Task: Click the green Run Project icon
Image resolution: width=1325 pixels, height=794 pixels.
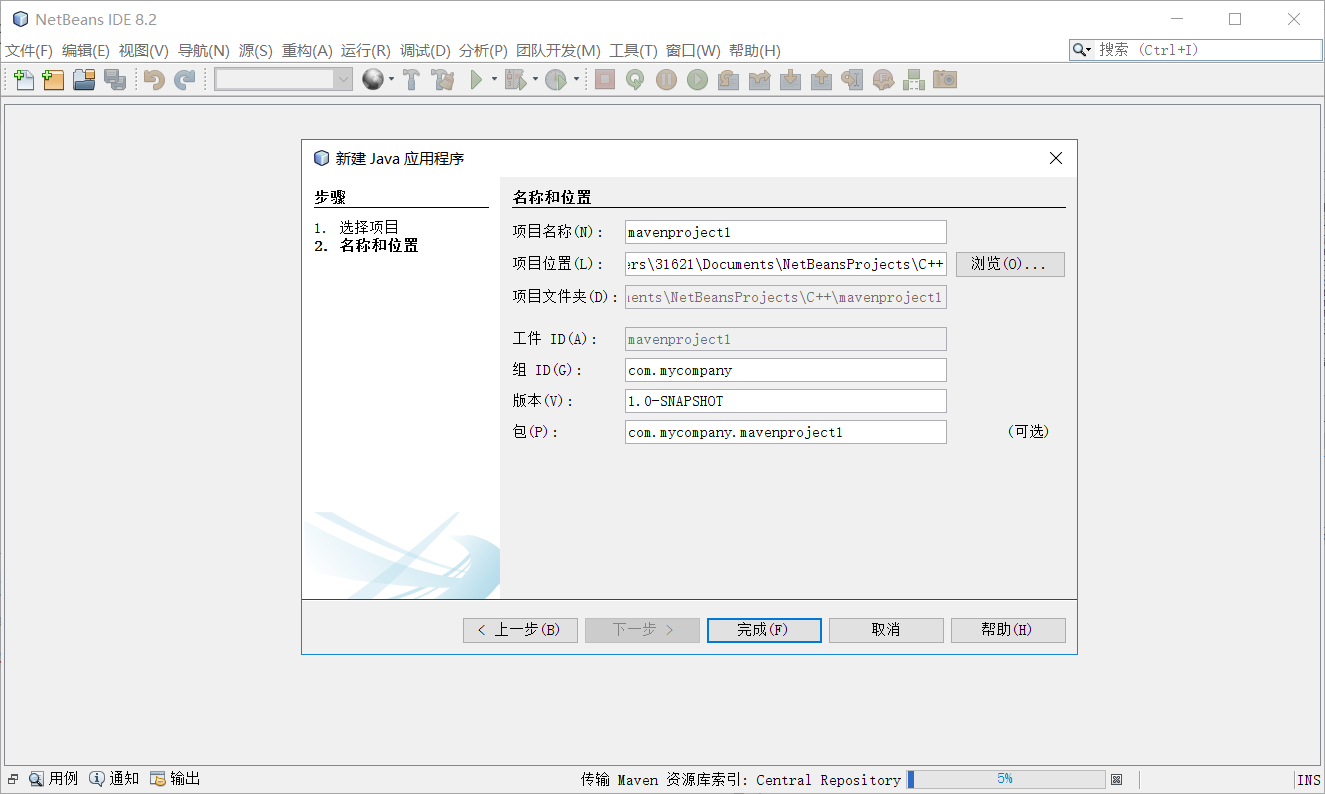Action: click(x=476, y=80)
